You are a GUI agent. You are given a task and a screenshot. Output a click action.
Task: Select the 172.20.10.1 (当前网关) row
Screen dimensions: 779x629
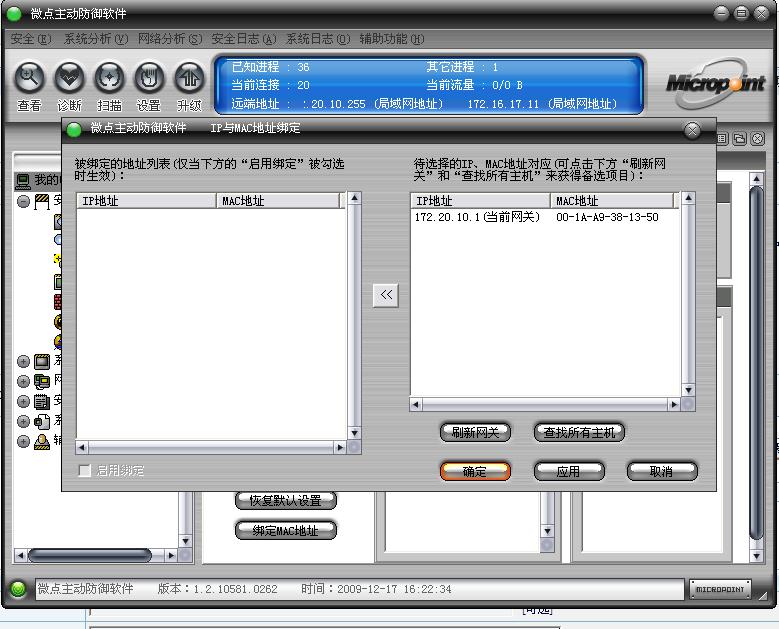coord(545,217)
